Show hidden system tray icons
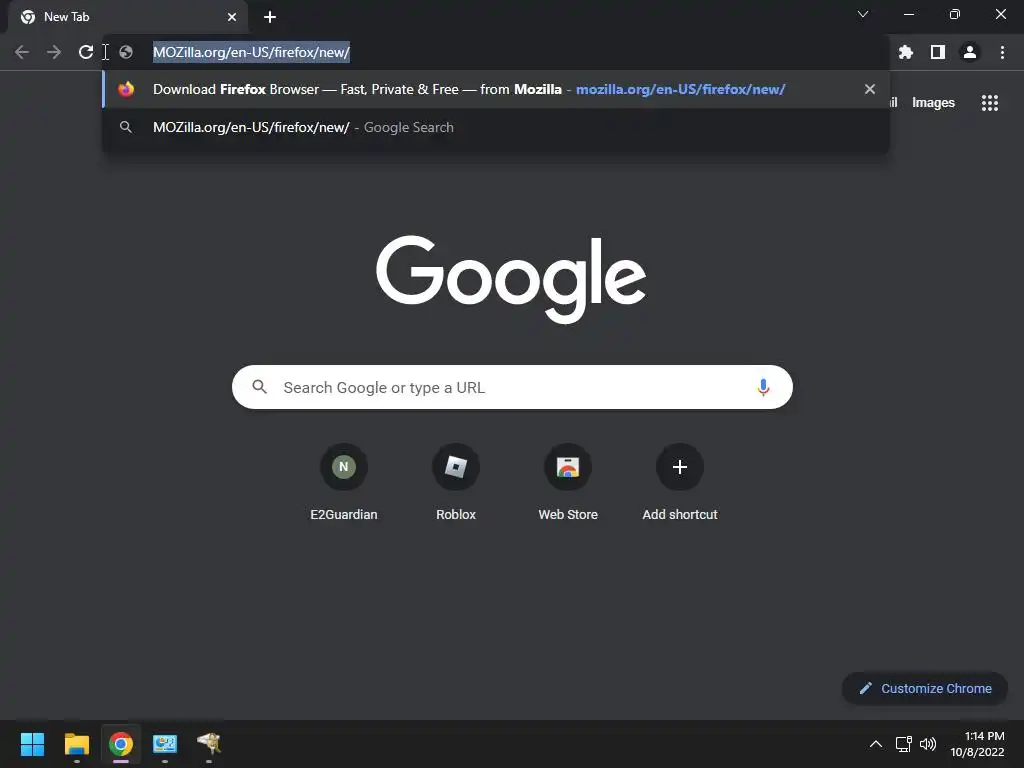The width and height of the screenshot is (1024, 768). (876, 744)
